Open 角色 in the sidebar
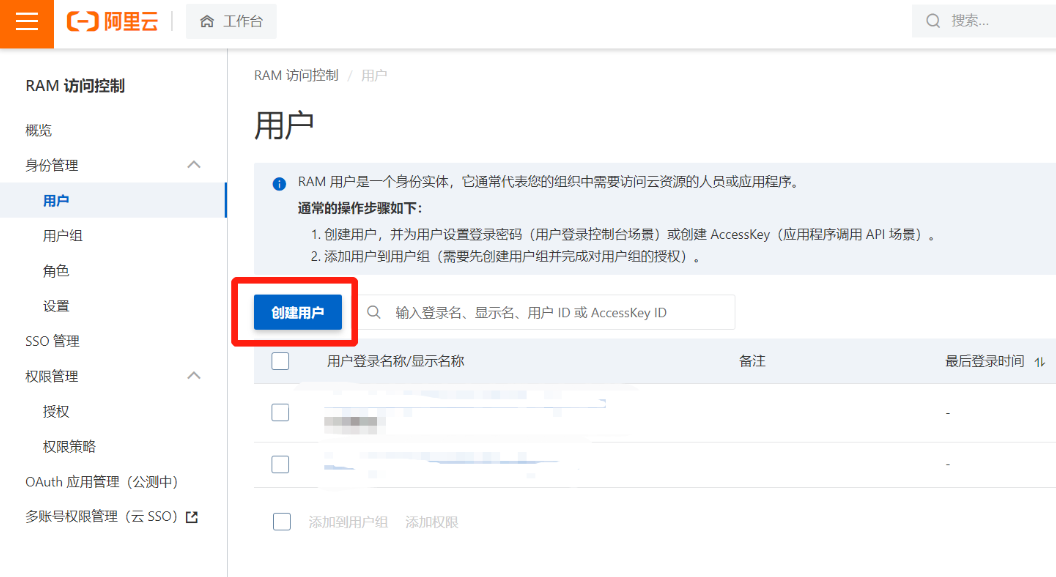The image size is (1056, 577). tap(56, 271)
